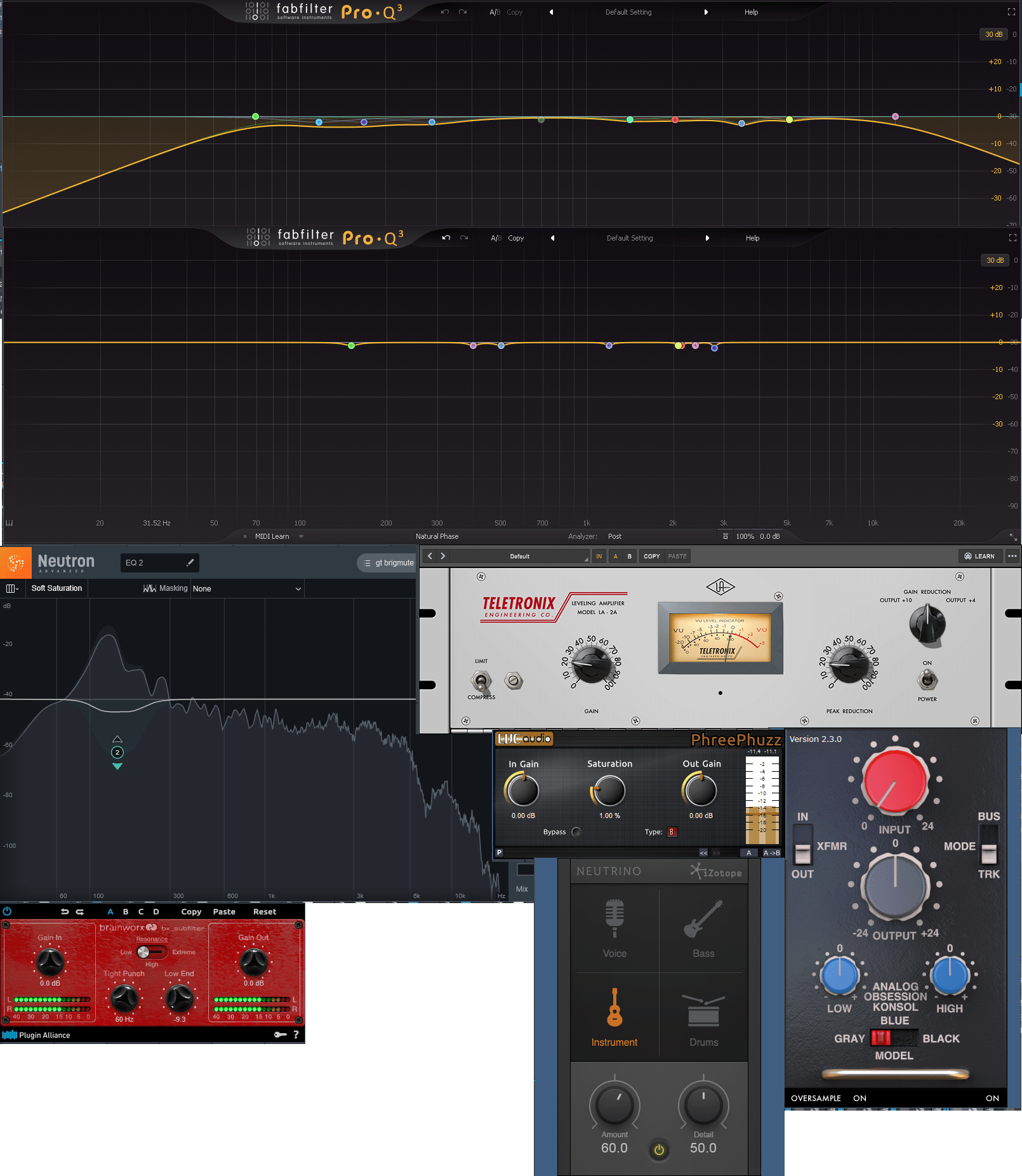This screenshot has height=1176, width=1022.
Task: Click the bx_subfilter redo arrow
Action: tap(80, 912)
